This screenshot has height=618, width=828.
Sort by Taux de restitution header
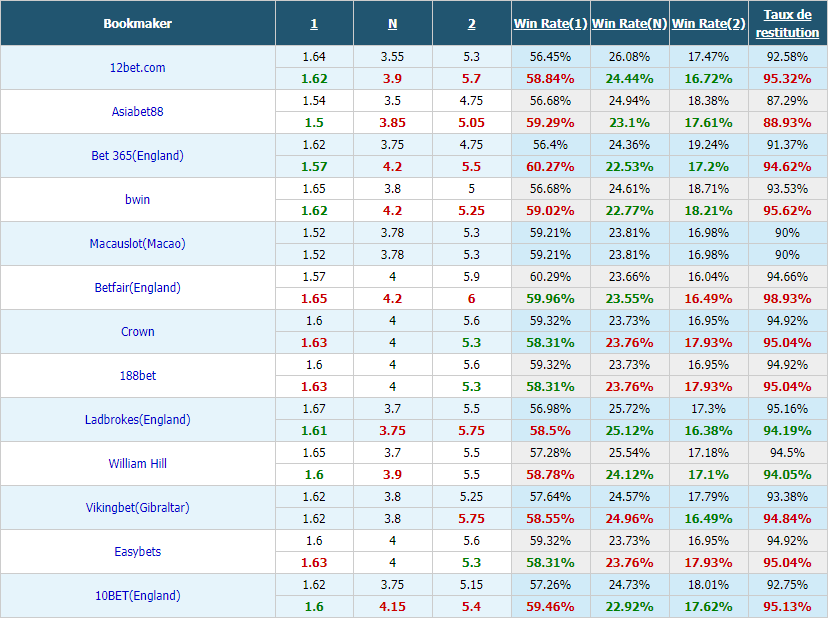point(787,24)
